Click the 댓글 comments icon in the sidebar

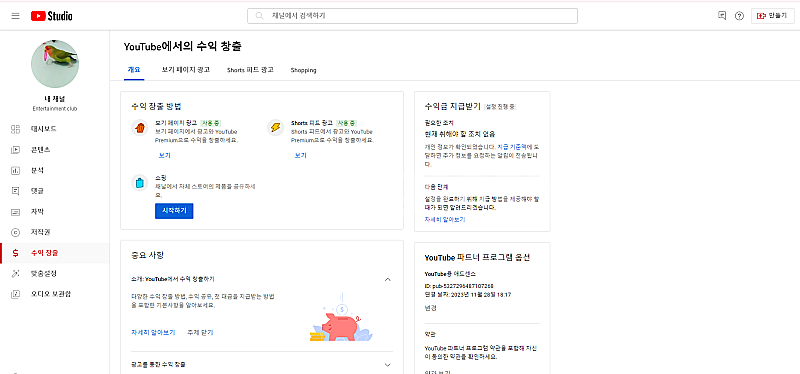pos(15,191)
